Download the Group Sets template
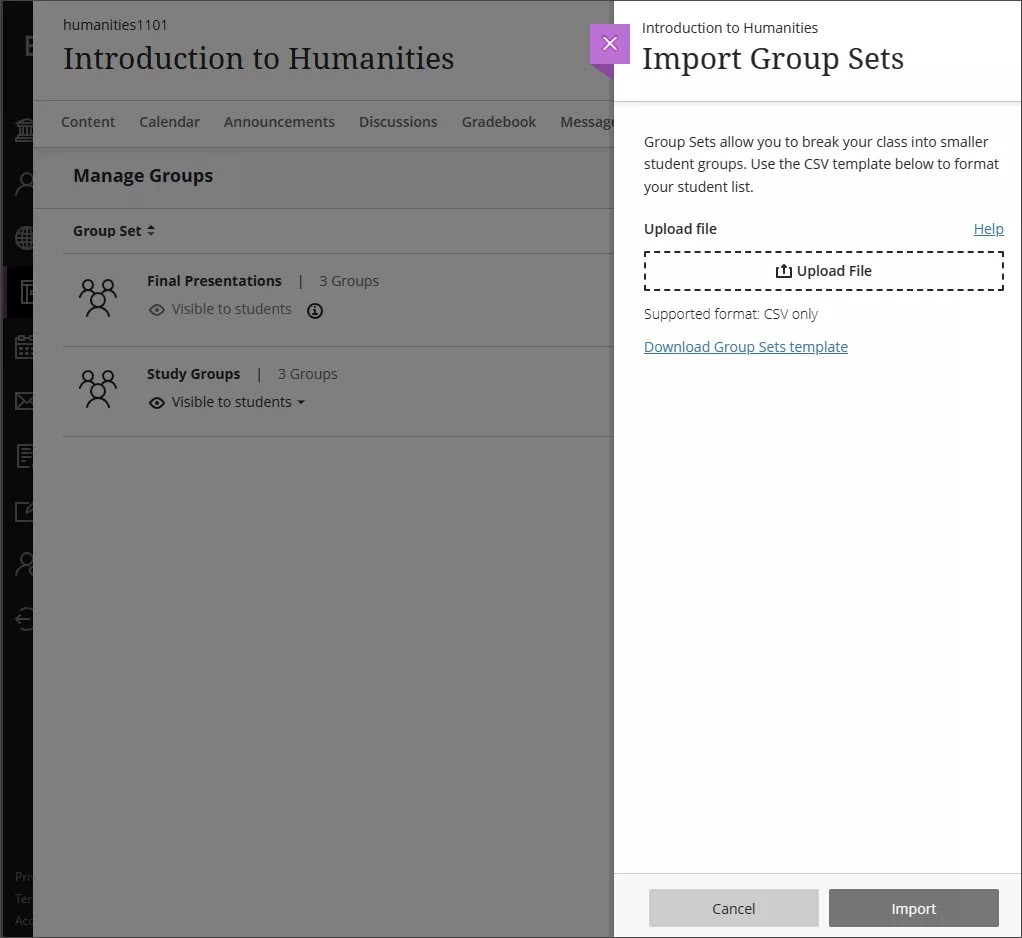This screenshot has height=938, width=1022. [x=746, y=346]
